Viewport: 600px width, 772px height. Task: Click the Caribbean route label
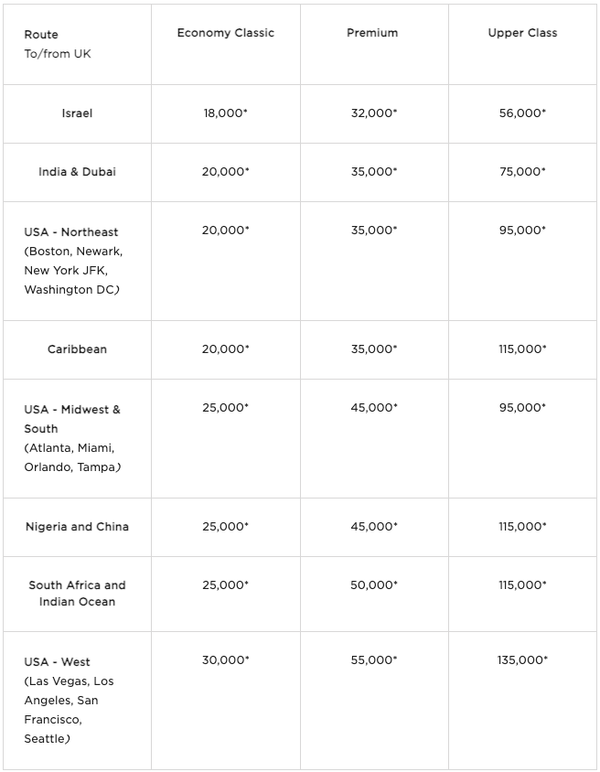pyautogui.click(x=77, y=349)
